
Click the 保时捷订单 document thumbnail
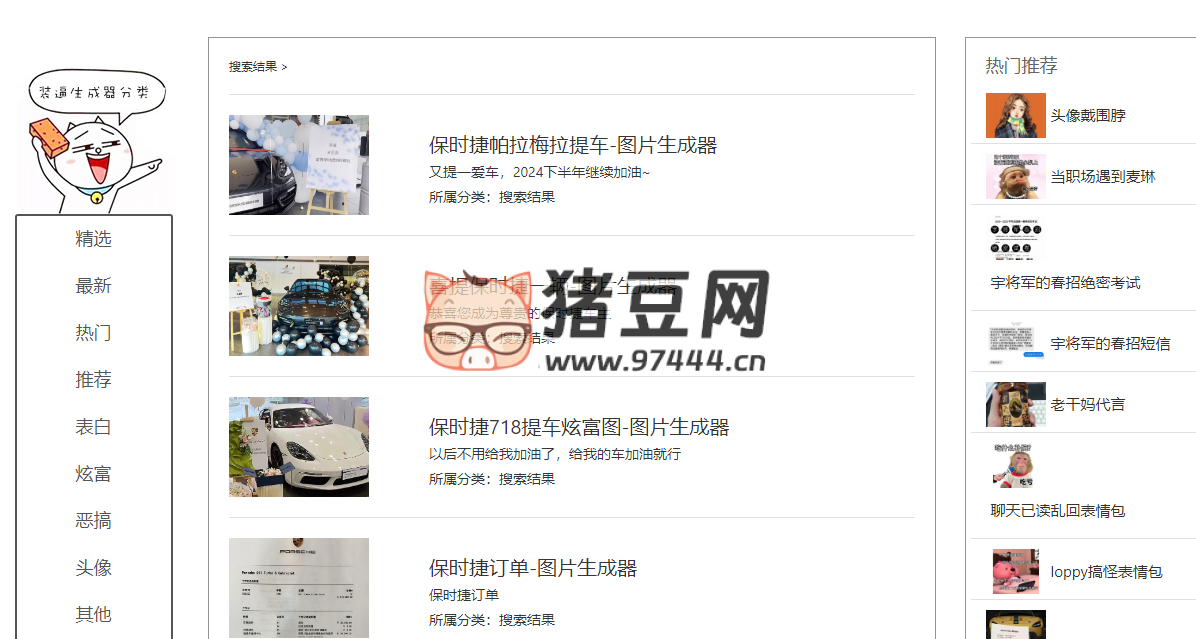[x=299, y=588]
